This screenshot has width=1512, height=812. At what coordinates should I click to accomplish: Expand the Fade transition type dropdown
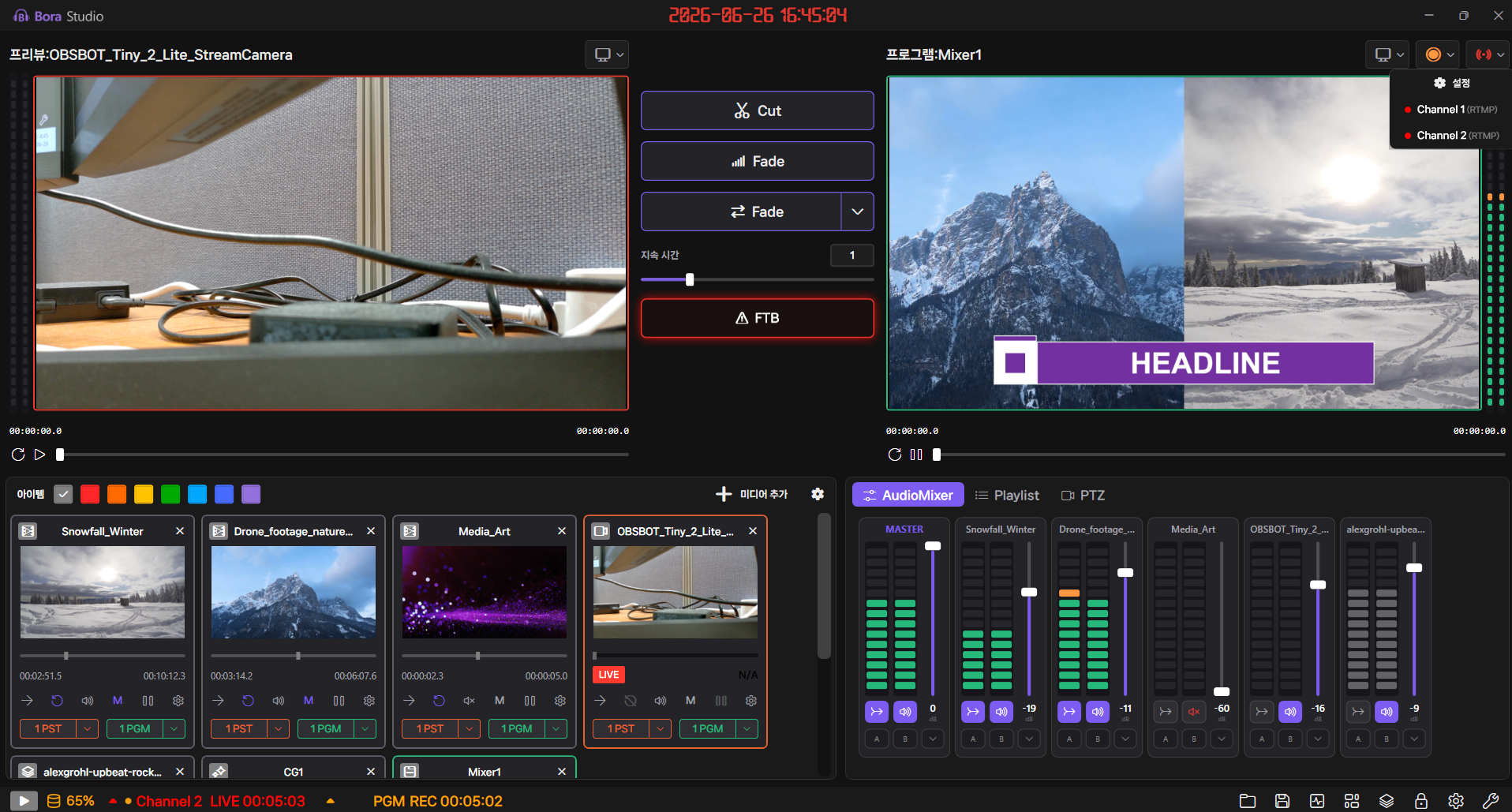point(858,211)
